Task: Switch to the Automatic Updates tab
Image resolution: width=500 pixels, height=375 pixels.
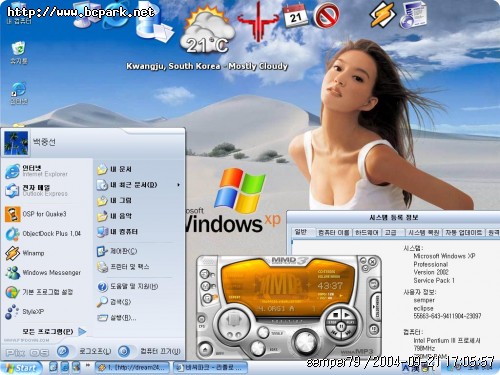Action: pyautogui.click(x=464, y=232)
